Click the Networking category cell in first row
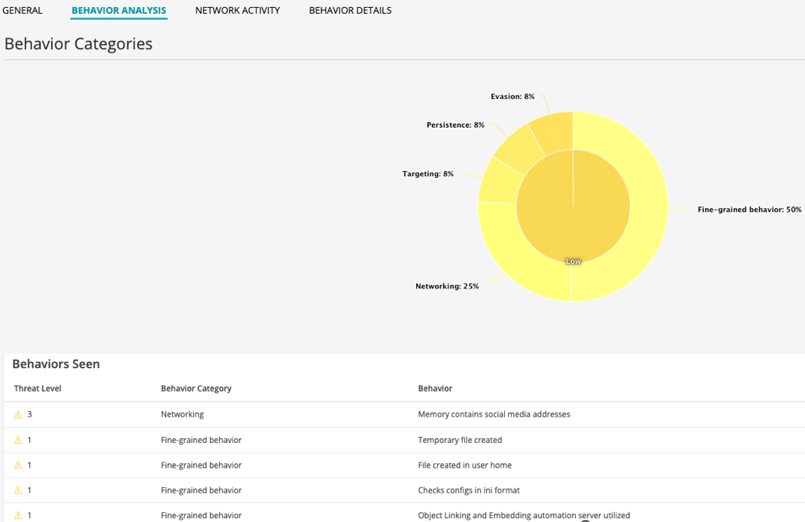 point(182,414)
